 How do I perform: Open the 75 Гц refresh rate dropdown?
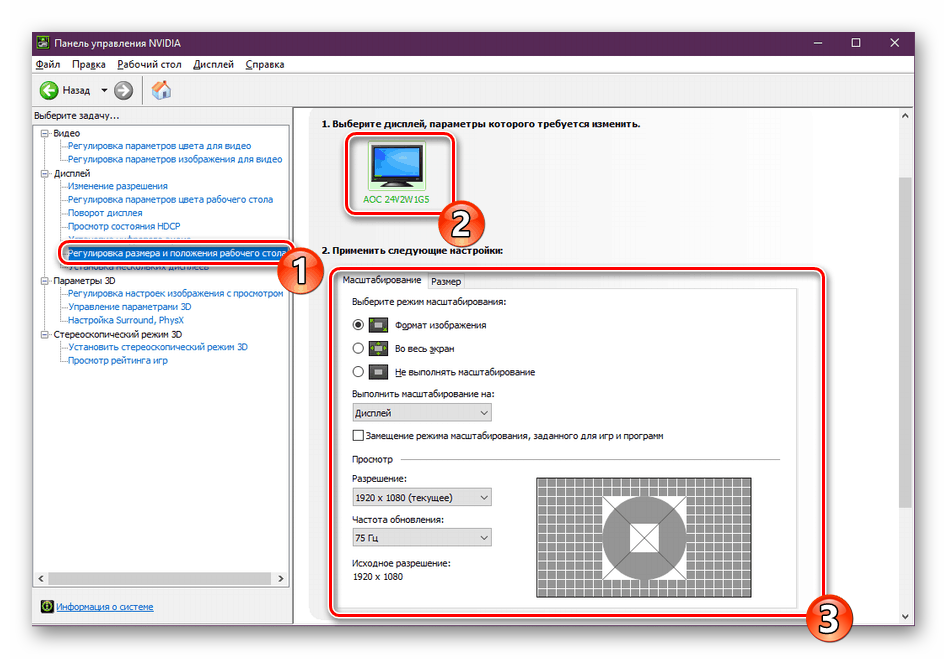(x=422, y=538)
